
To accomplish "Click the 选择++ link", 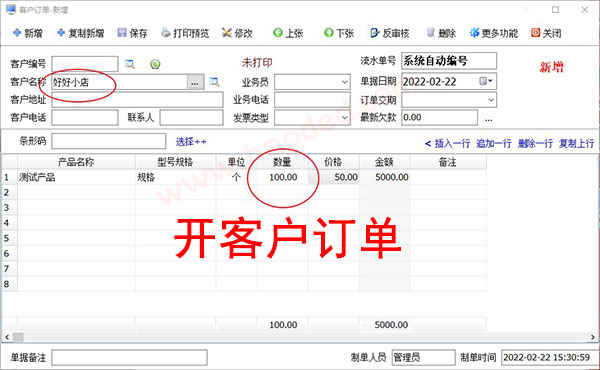I will [191, 142].
